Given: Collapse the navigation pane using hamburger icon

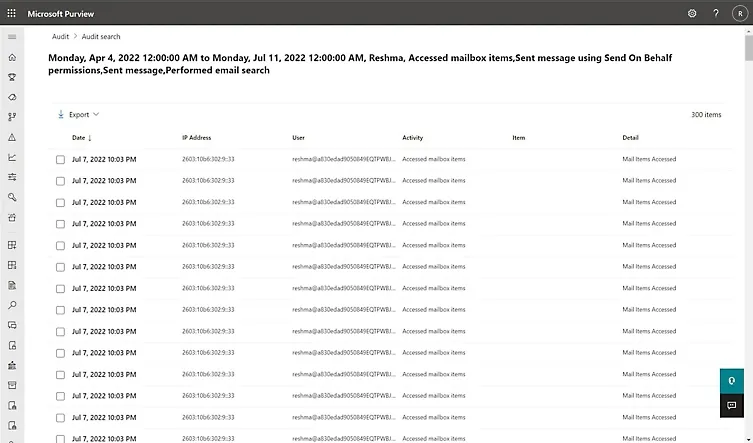Looking at the screenshot, I should click(x=12, y=37).
